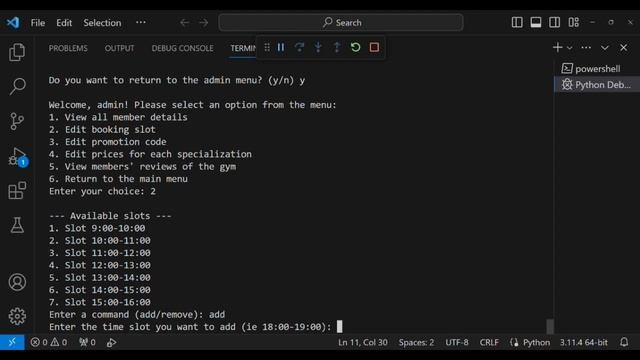Go back in navigation history
The image size is (640, 360).
(x=184, y=22)
